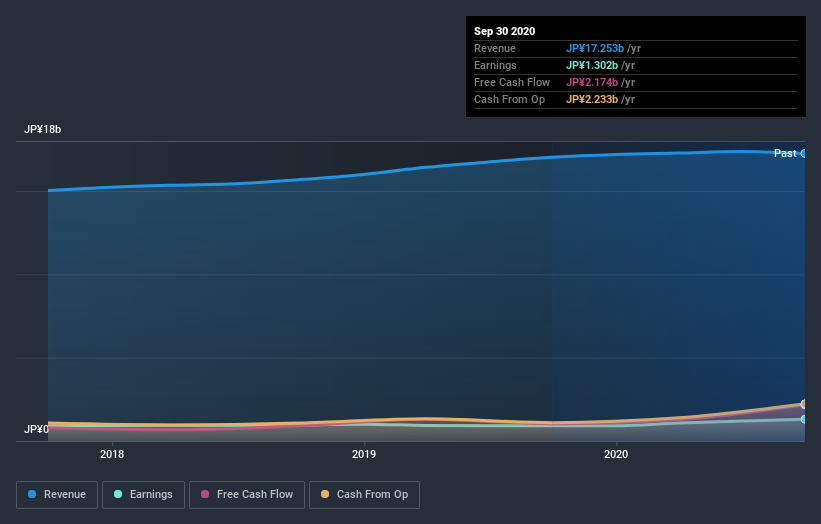Toggle the Earnings legend button
Viewport: 821px width, 524px height.
(143, 495)
